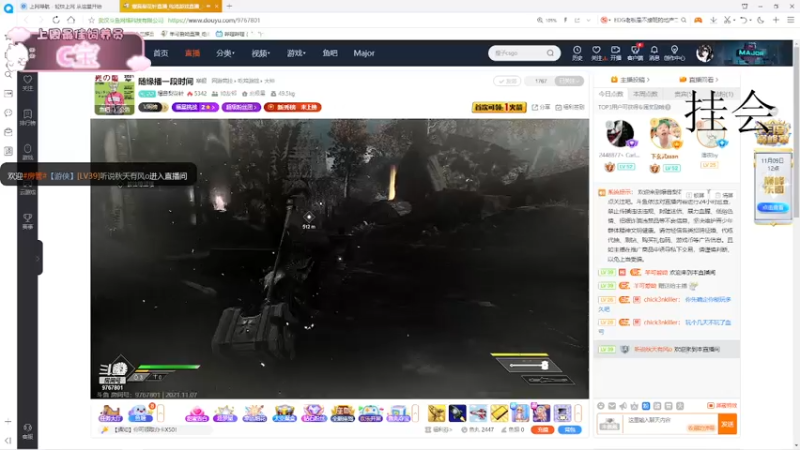Image resolution: width=800 pixels, height=450 pixels.
Task: Open the 钻石粉丝 diamond fan icon
Action: click(x=313, y=413)
